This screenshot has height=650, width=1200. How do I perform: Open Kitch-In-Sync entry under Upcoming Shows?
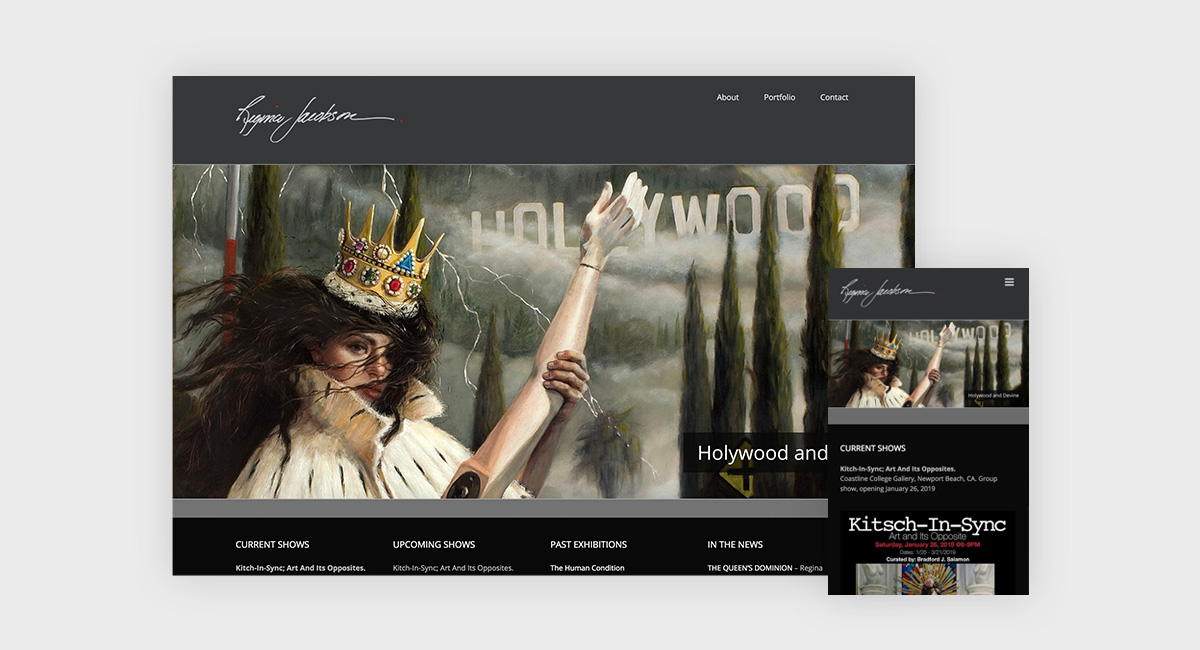tap(452, 568)
